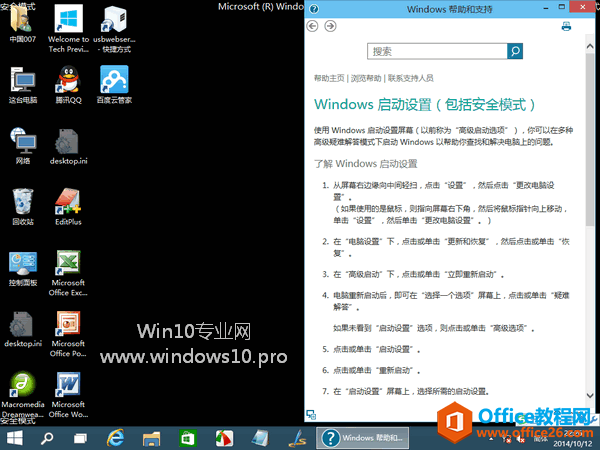Click the help scrollbar up arrow
600x450 pixels.
click(590, 46)
